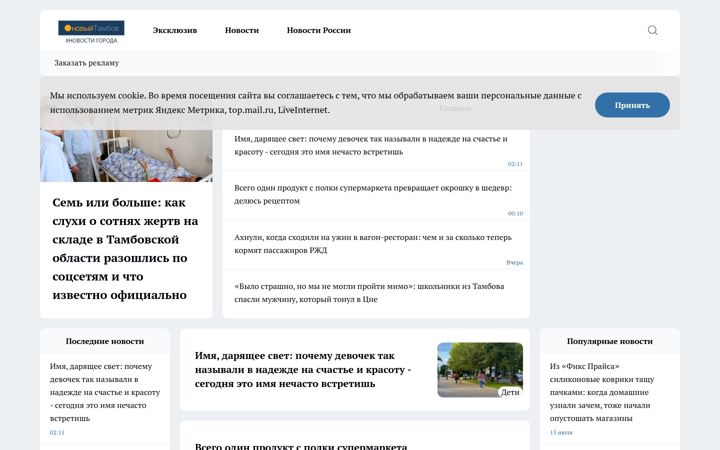Open Имя, дарящее свет in Последние новости
Viewport: 720px width, 450px height.
[x=105, y=392]
